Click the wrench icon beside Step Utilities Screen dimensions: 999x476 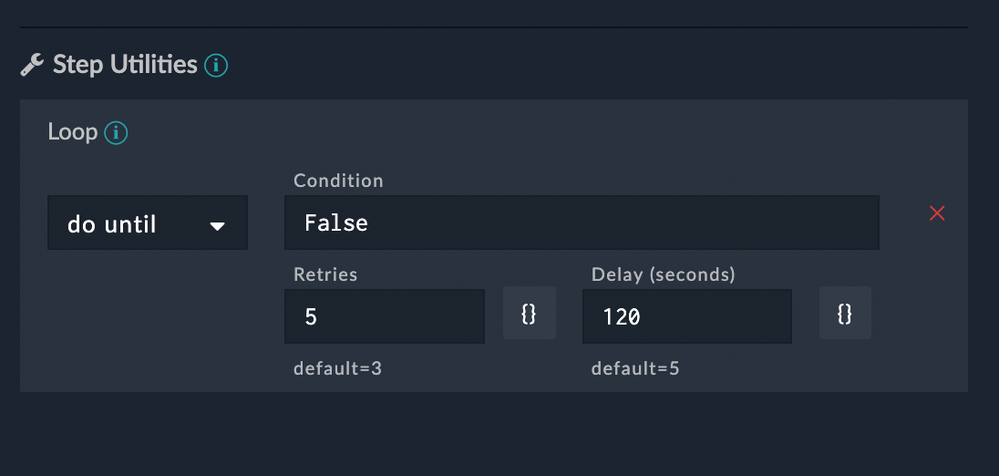coord(32,66)
